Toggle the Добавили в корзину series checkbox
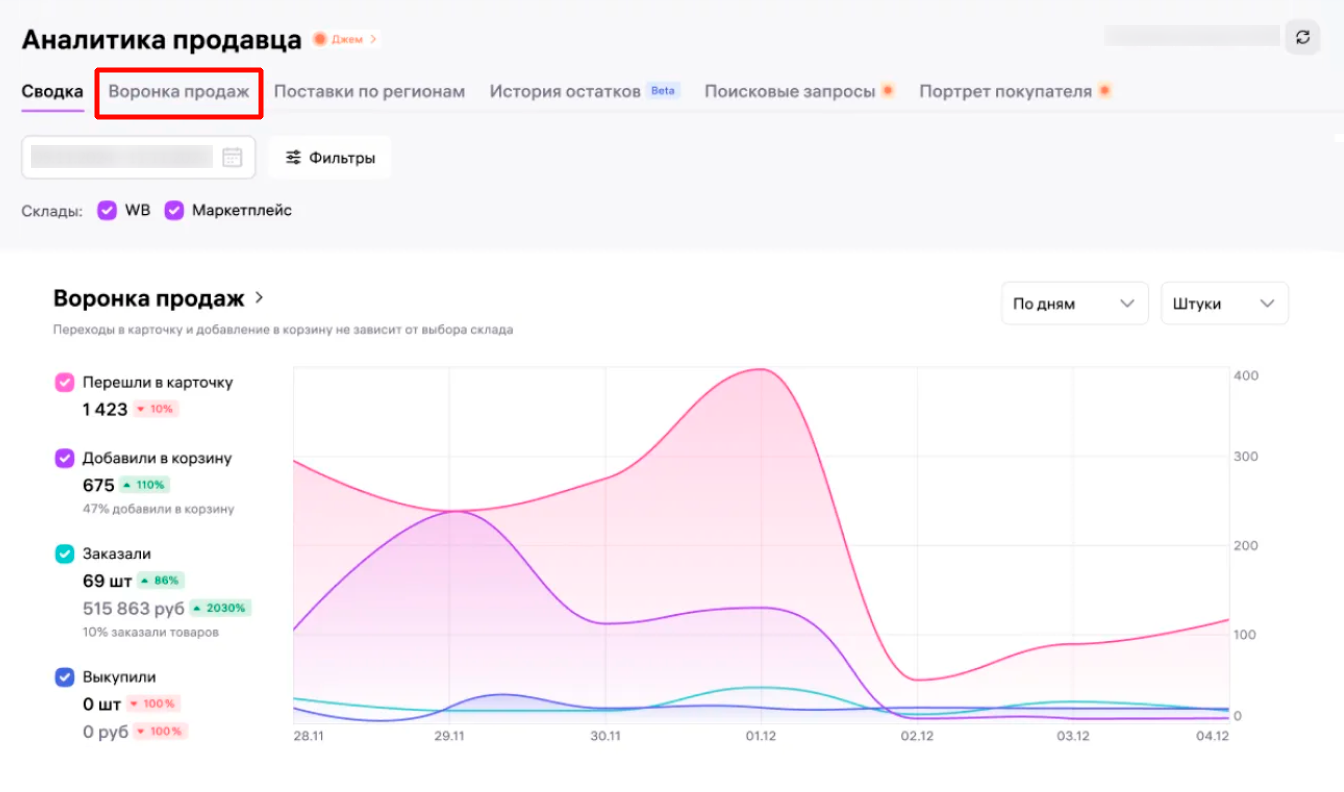Screen dimensions: 1344x792 coord(64,458)
